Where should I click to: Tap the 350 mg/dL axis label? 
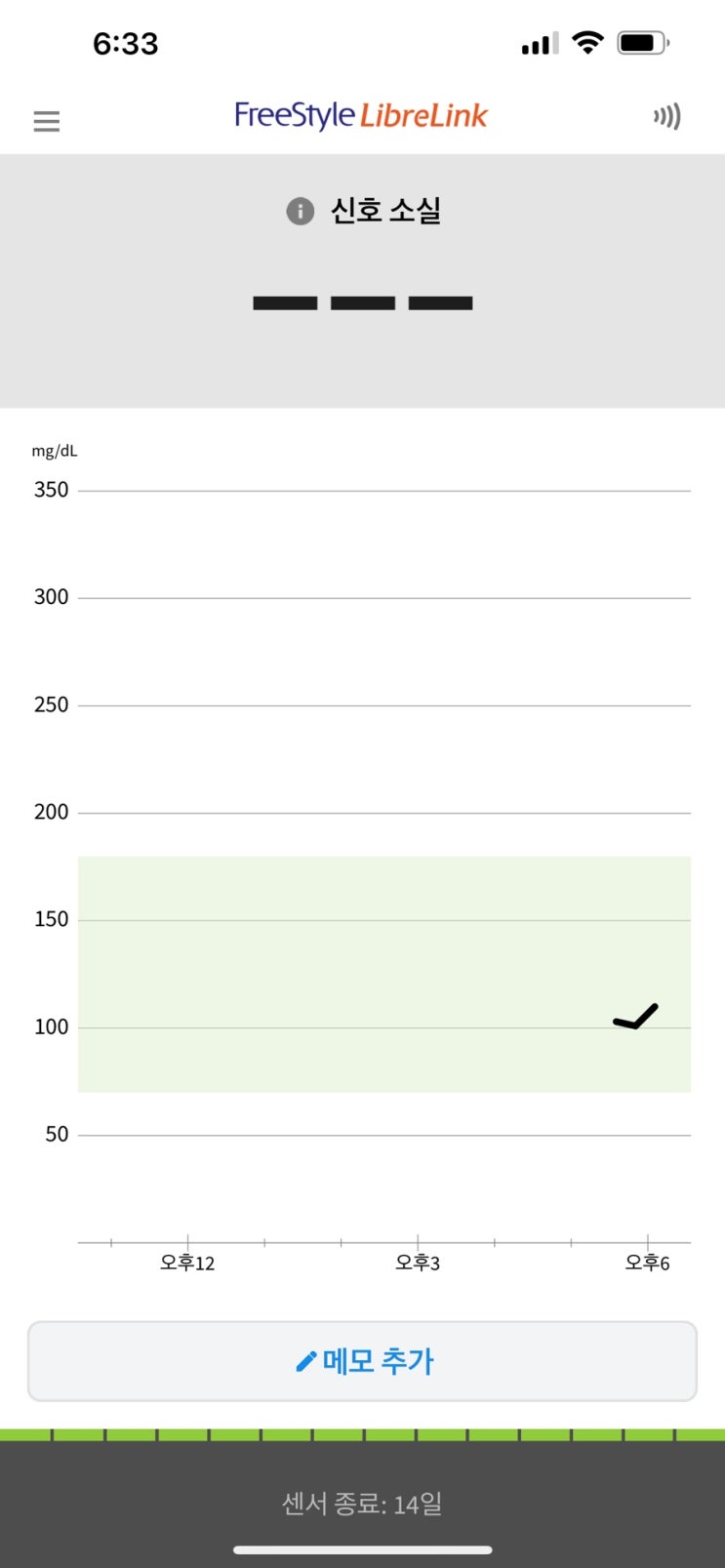(x=51, y=490)
